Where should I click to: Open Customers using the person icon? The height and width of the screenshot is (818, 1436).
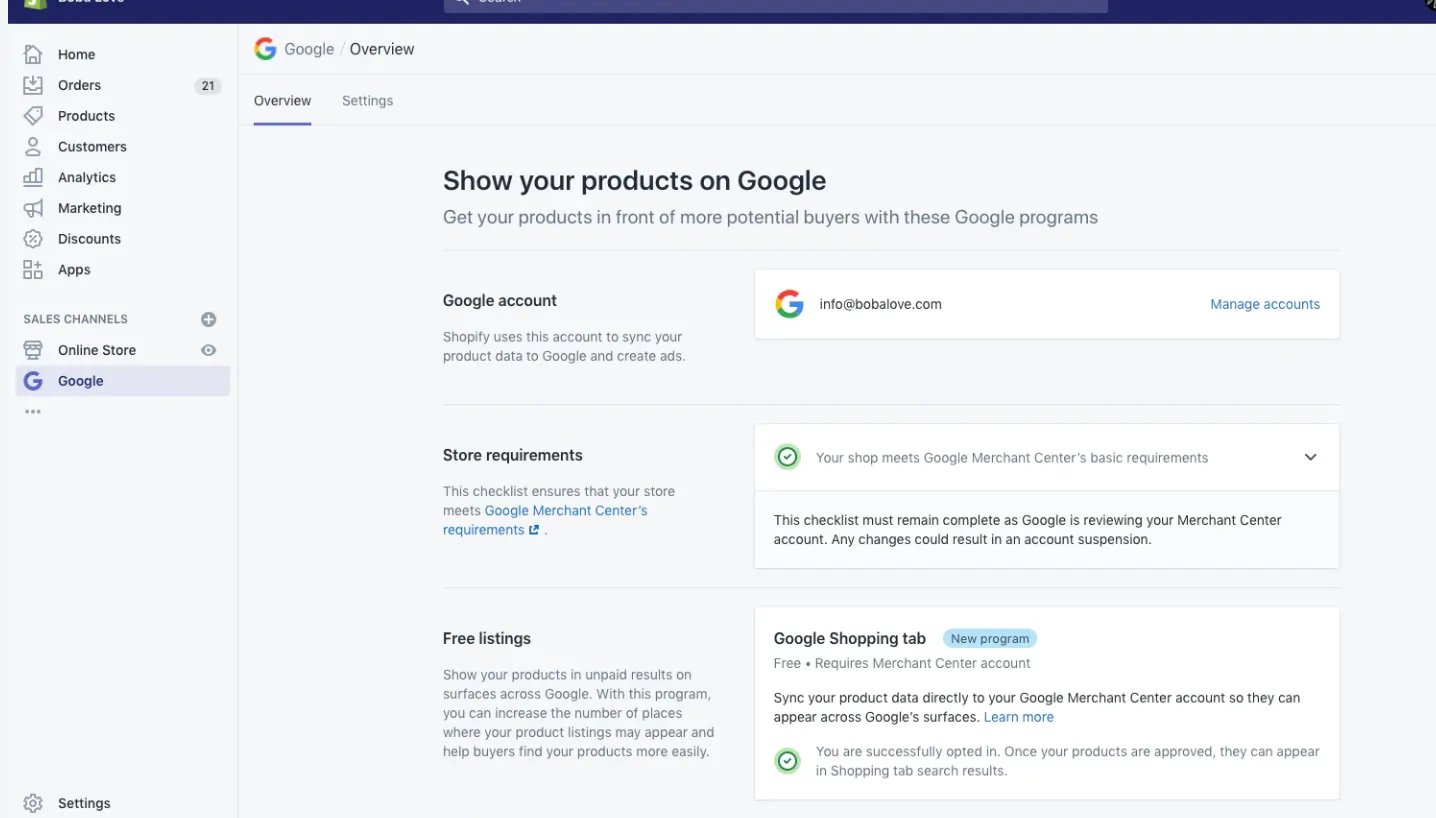tap(33, 147)
